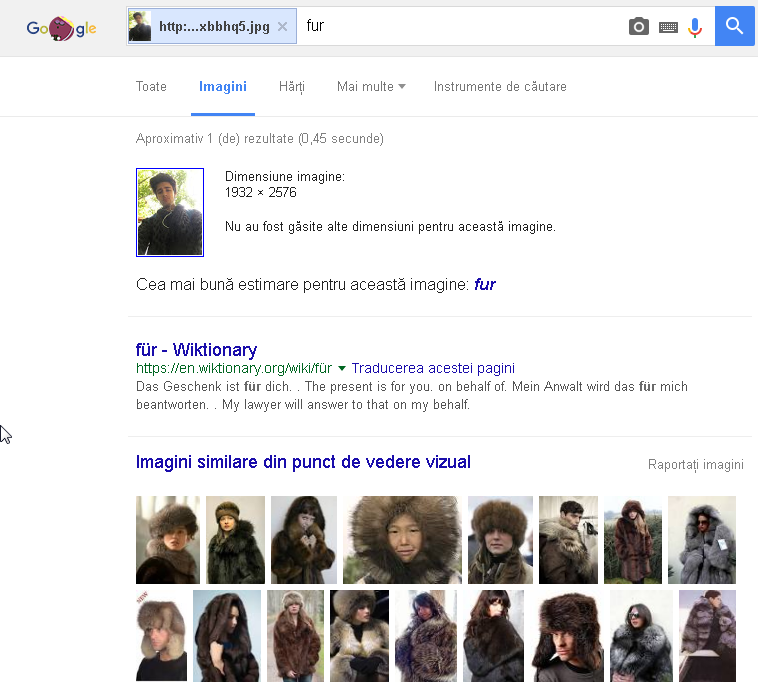Click the 'fur' best guess link

pyautogui.click(x=485, y=284)
